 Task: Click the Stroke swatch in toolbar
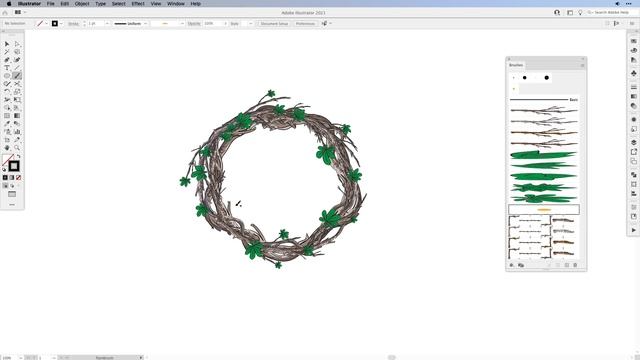(14, 166)
